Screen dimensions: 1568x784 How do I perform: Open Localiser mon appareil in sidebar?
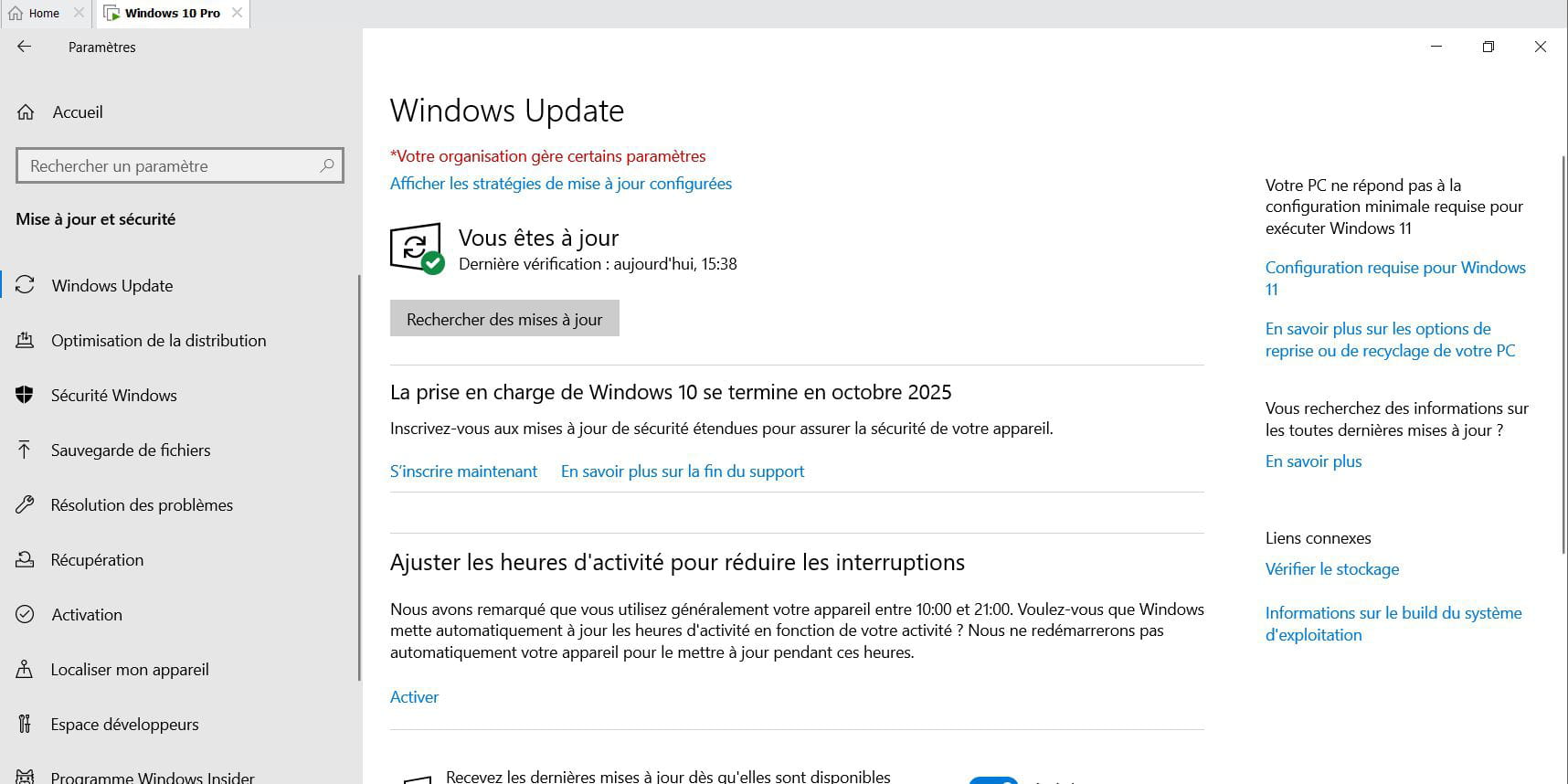(130, 669)
